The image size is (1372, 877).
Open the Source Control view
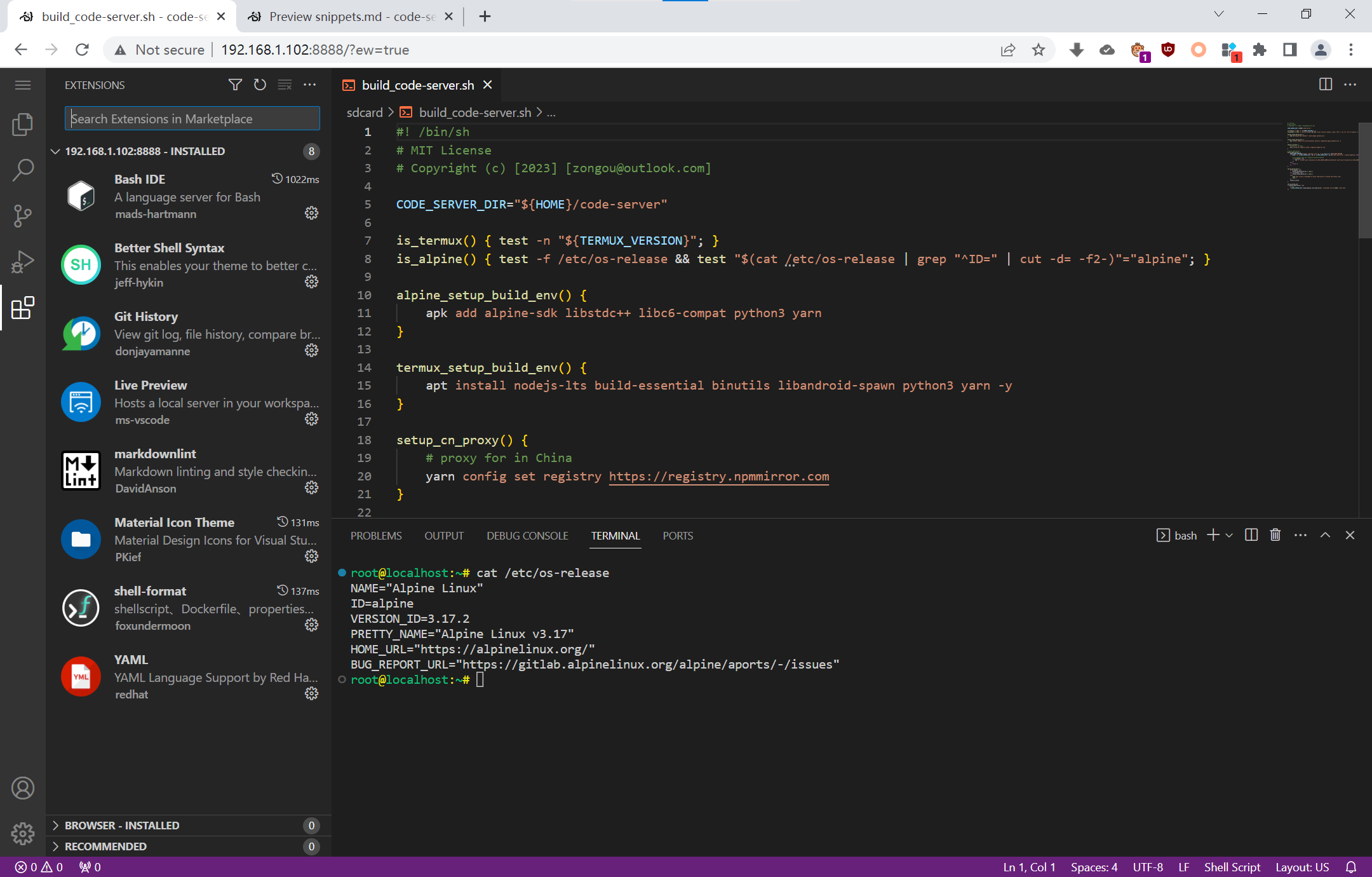coord(23,216)
